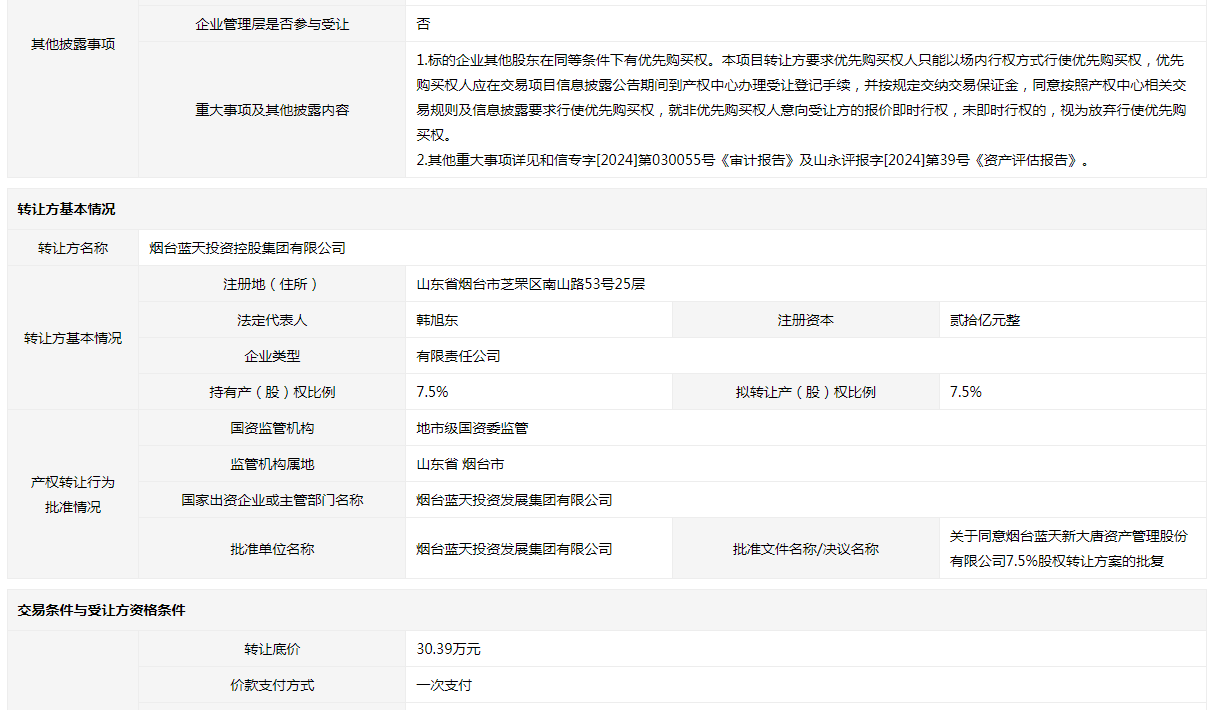Click the registered capital value 贰拾亿元整
Screen dimensions: 1212x710
coord(985,320)
